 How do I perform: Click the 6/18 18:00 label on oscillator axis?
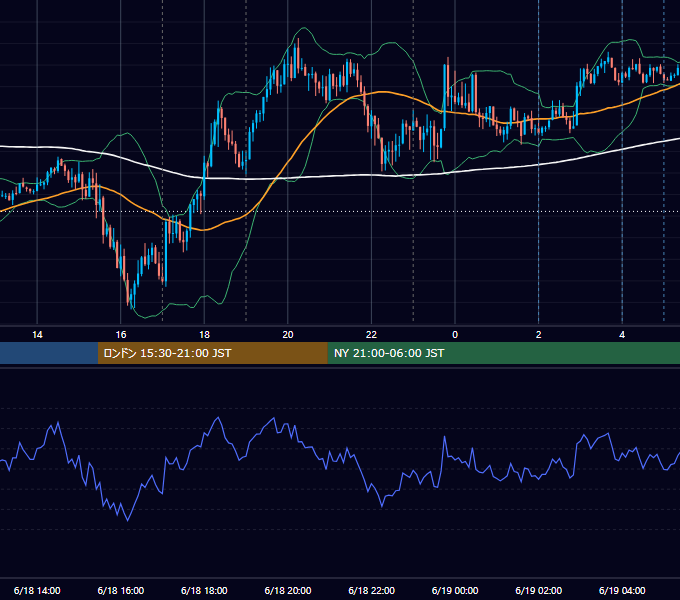click(204, 590)
